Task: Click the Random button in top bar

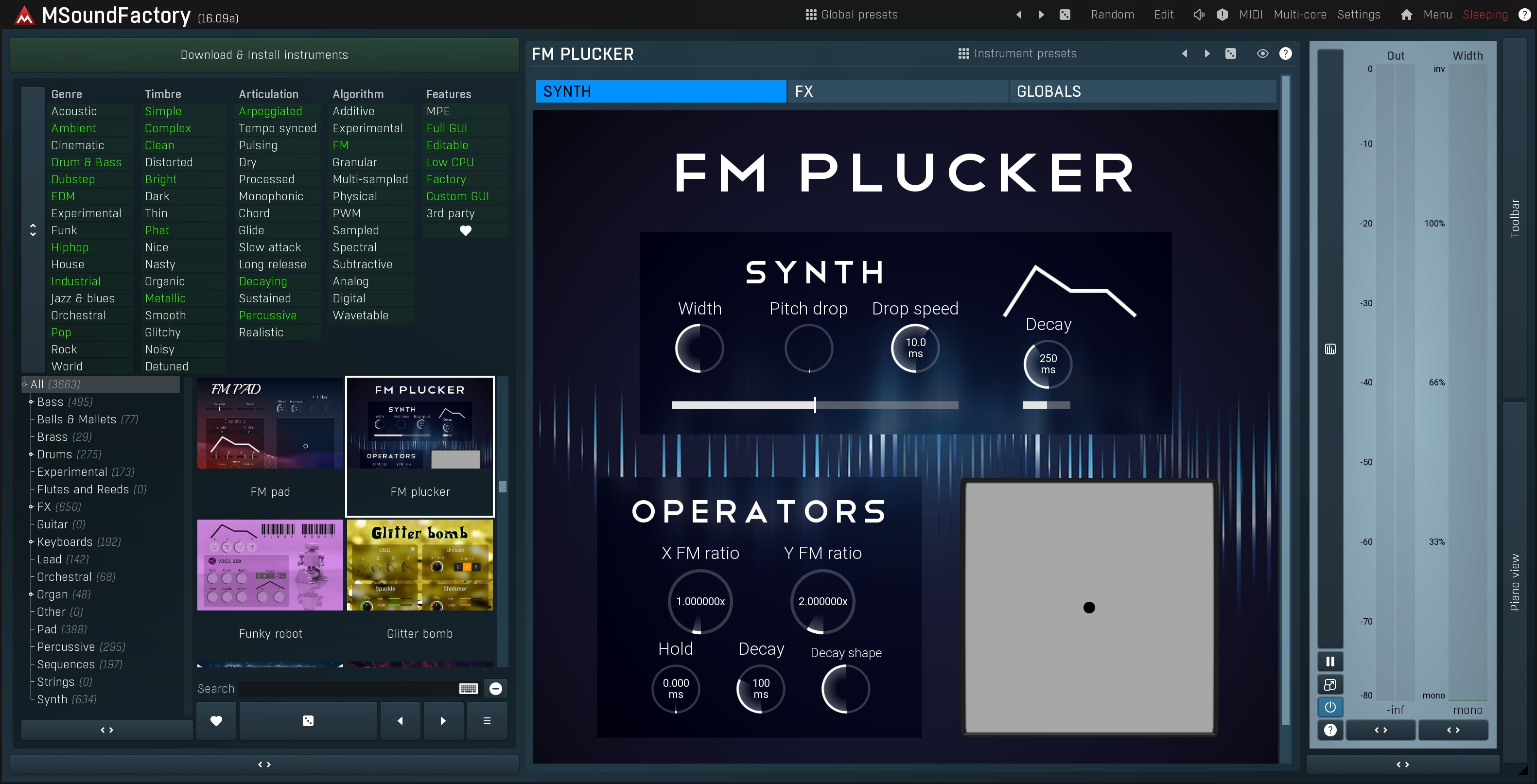Action: (1112, 15)
